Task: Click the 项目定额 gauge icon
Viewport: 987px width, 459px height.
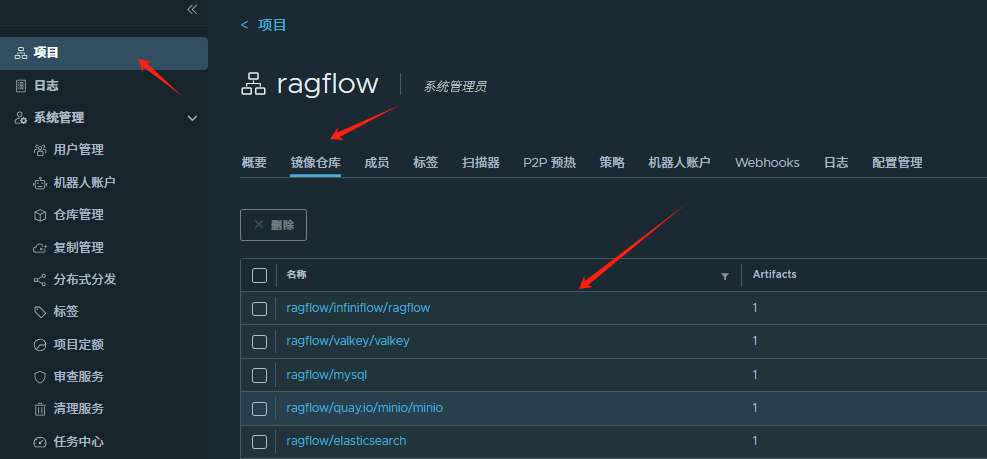Action: pos(40,344)
